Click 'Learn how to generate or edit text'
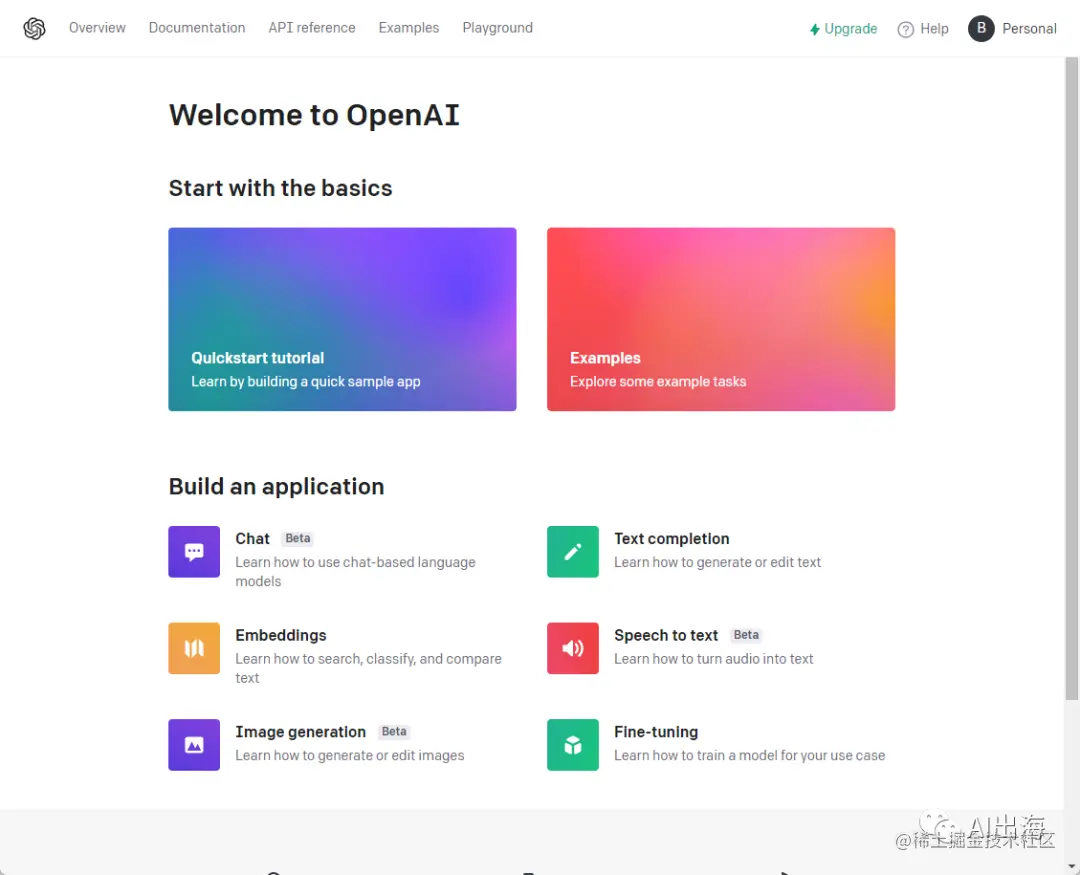The image size is (1080, 875). [717, 562]
